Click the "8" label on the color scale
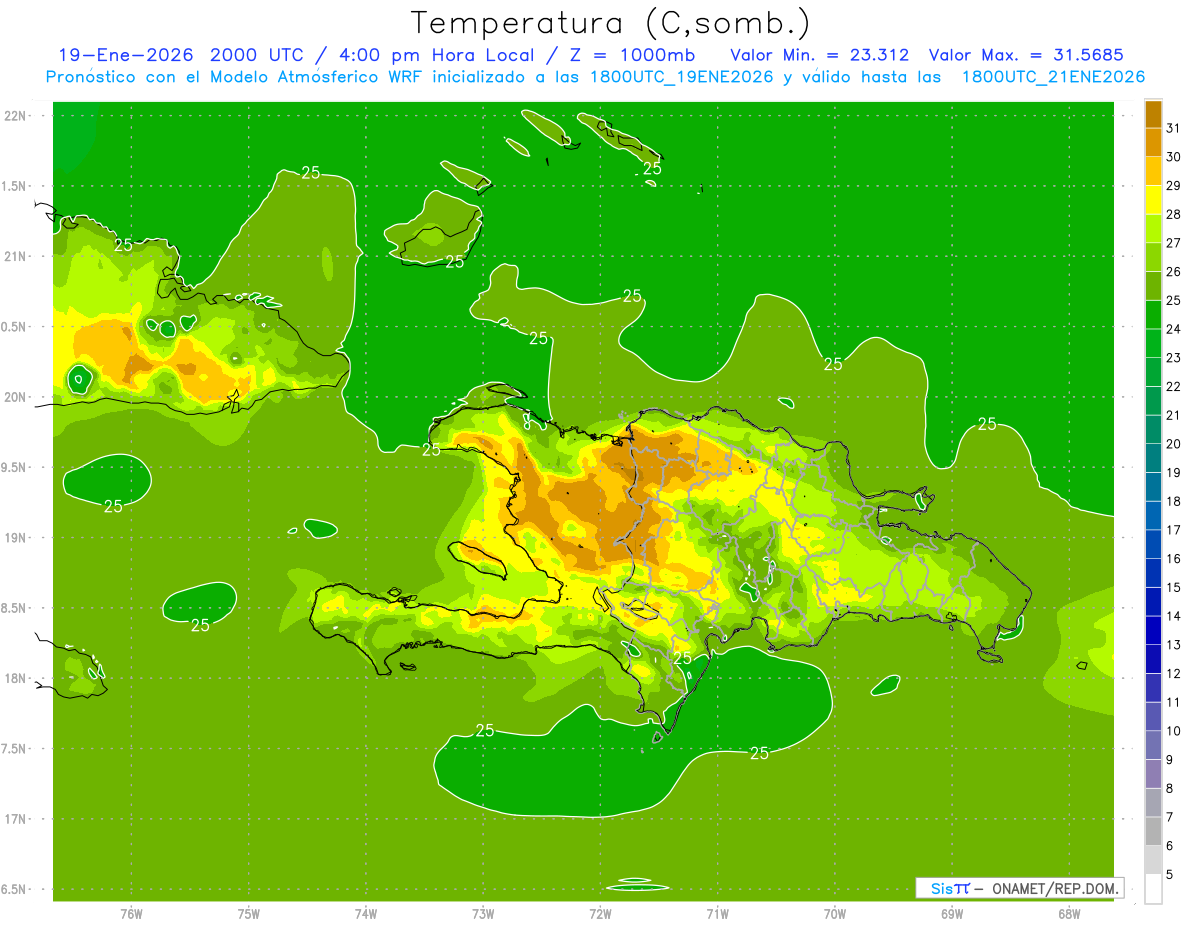The width and height of the screenshot is (1200, 927). tap(1170, 788)
